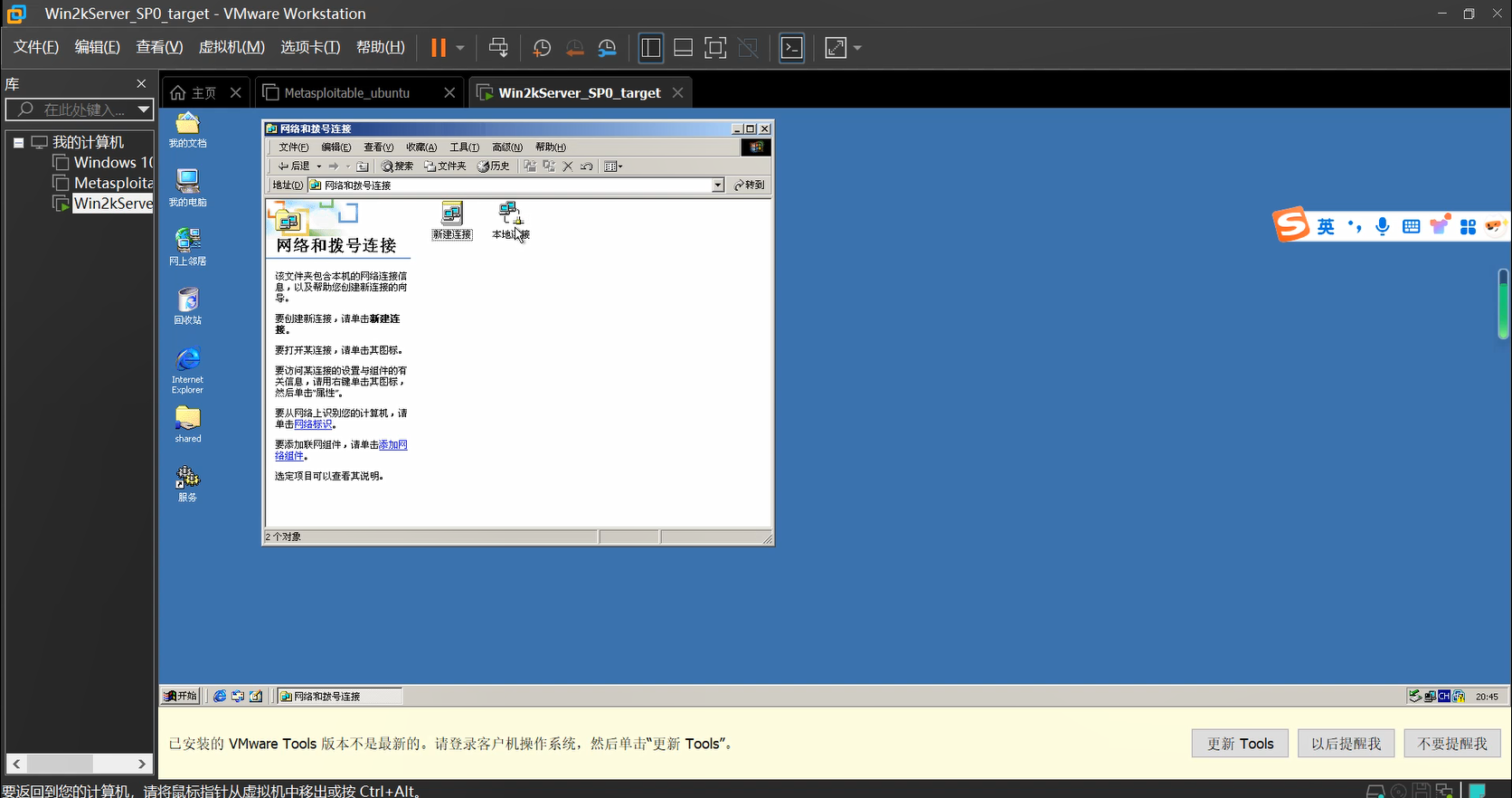
Task: Click the stretch guest display icon
Action: [x=836, y=48]
